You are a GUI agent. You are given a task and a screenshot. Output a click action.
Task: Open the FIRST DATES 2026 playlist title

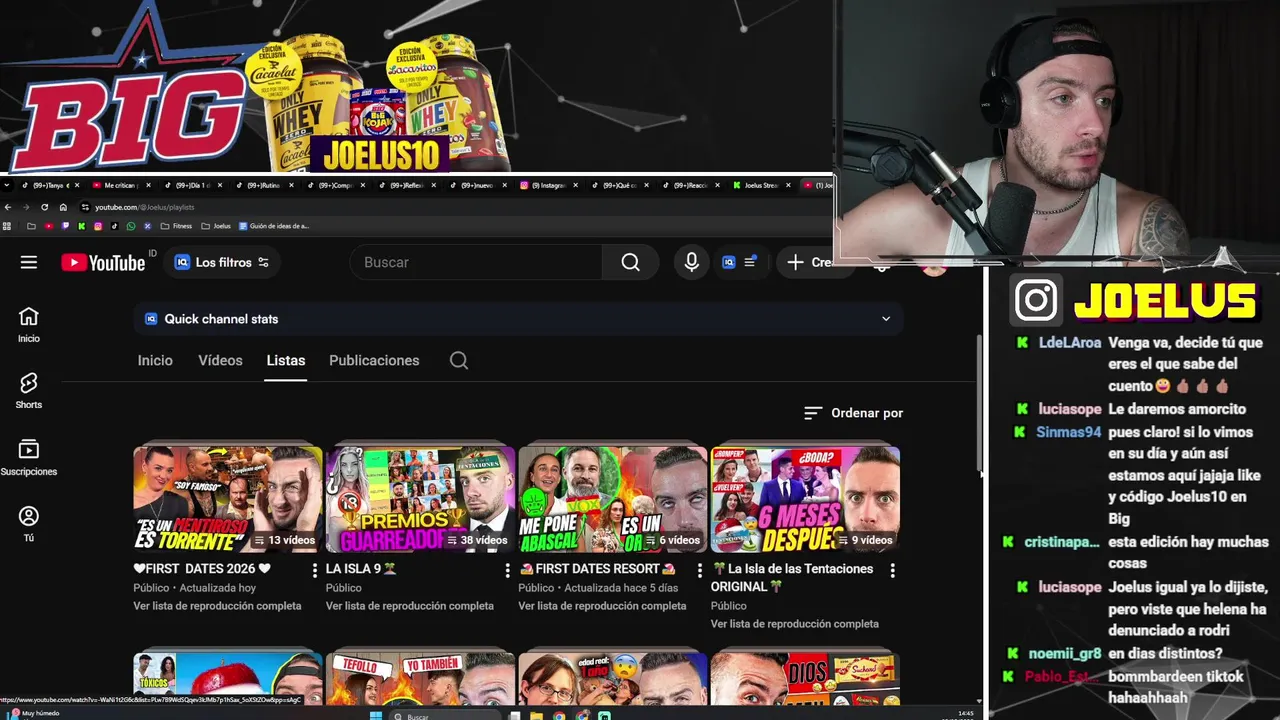click(201, 569)
